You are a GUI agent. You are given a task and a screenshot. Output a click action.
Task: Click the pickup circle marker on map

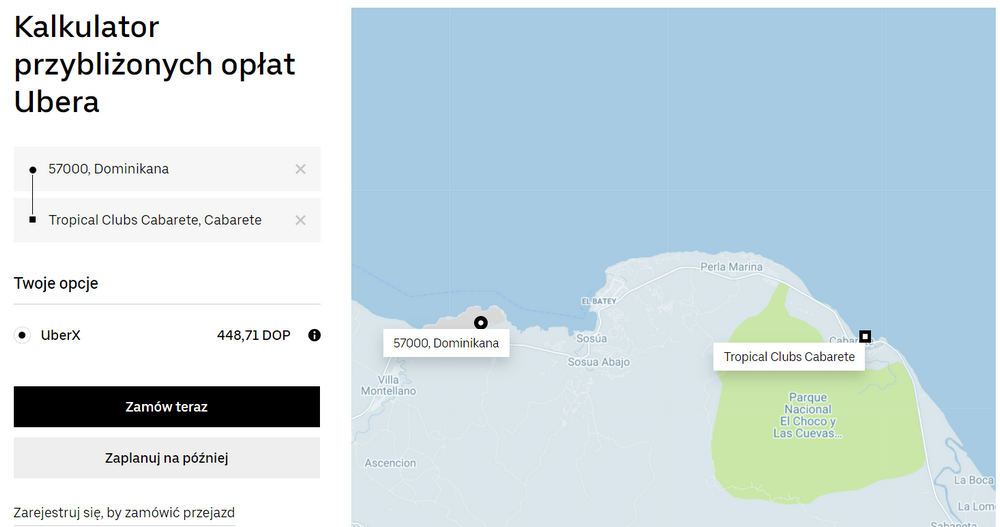point(480,322)
